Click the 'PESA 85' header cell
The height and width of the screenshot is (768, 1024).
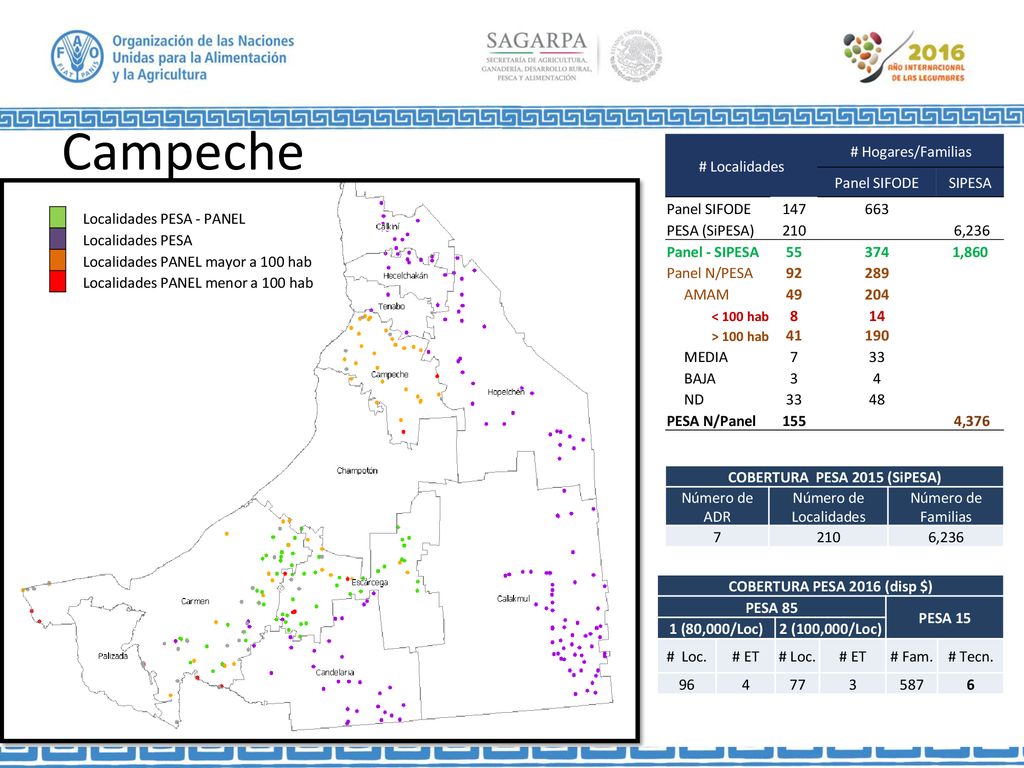coord(771,607)
